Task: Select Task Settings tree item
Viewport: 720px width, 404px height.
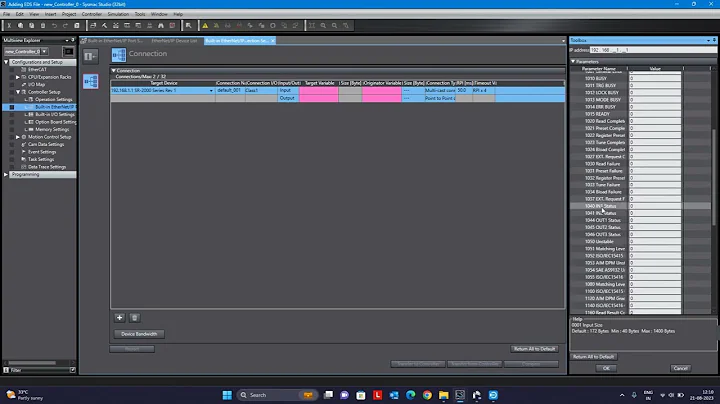Action: [x=41, y=159]
